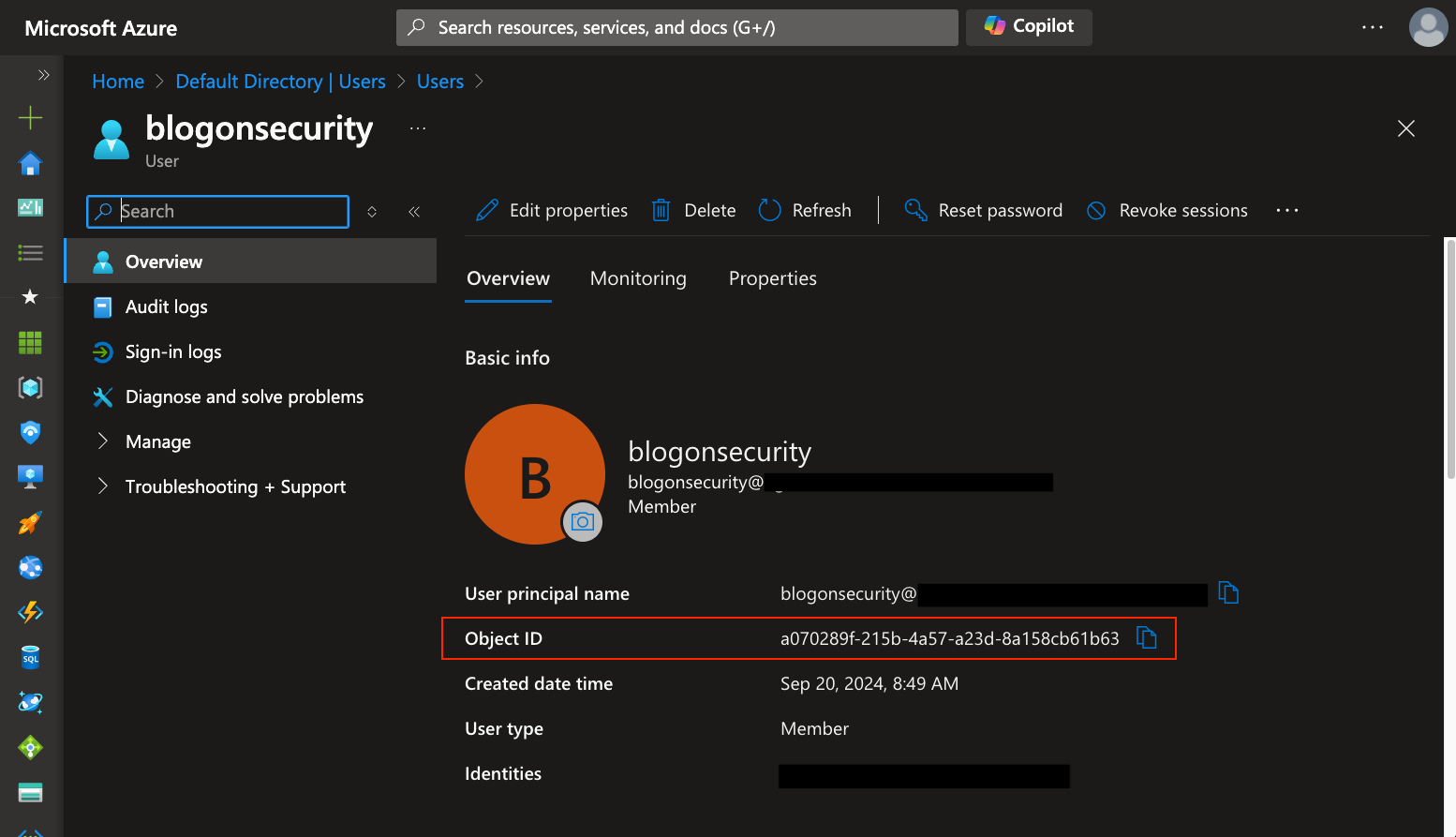Viewport: 1456px width, 837px height.
Task: Click the Microsoft Azure logo text
Action: click(101, 28)
